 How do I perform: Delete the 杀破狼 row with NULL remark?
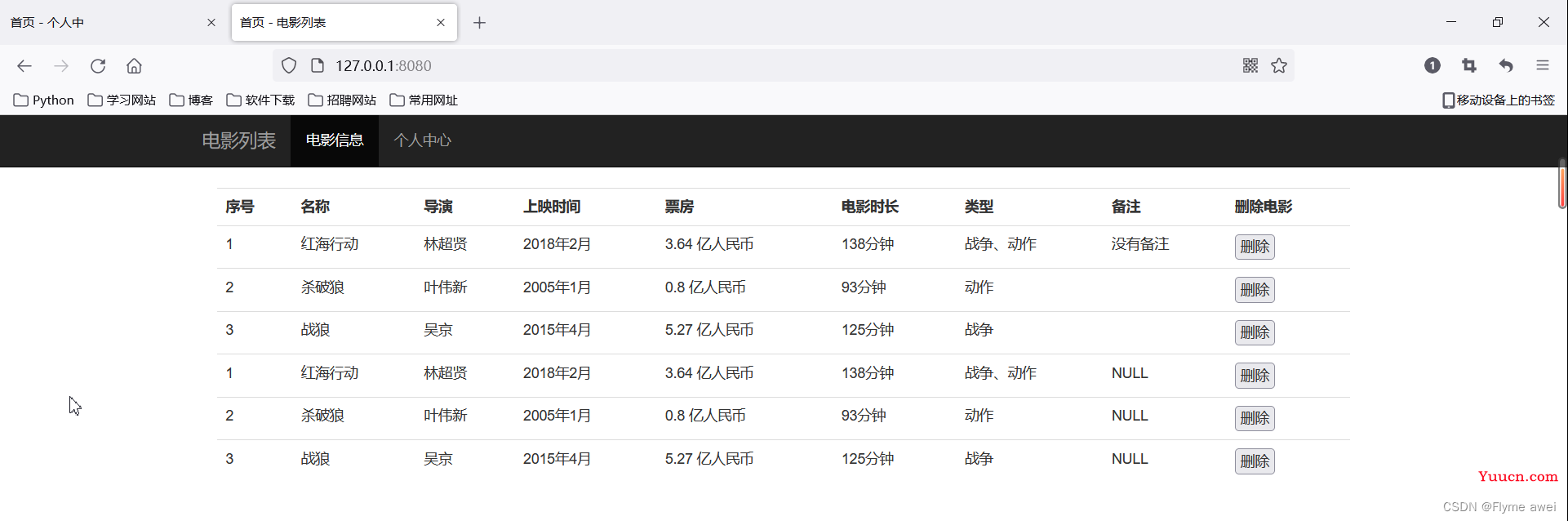coord(1255,418)
